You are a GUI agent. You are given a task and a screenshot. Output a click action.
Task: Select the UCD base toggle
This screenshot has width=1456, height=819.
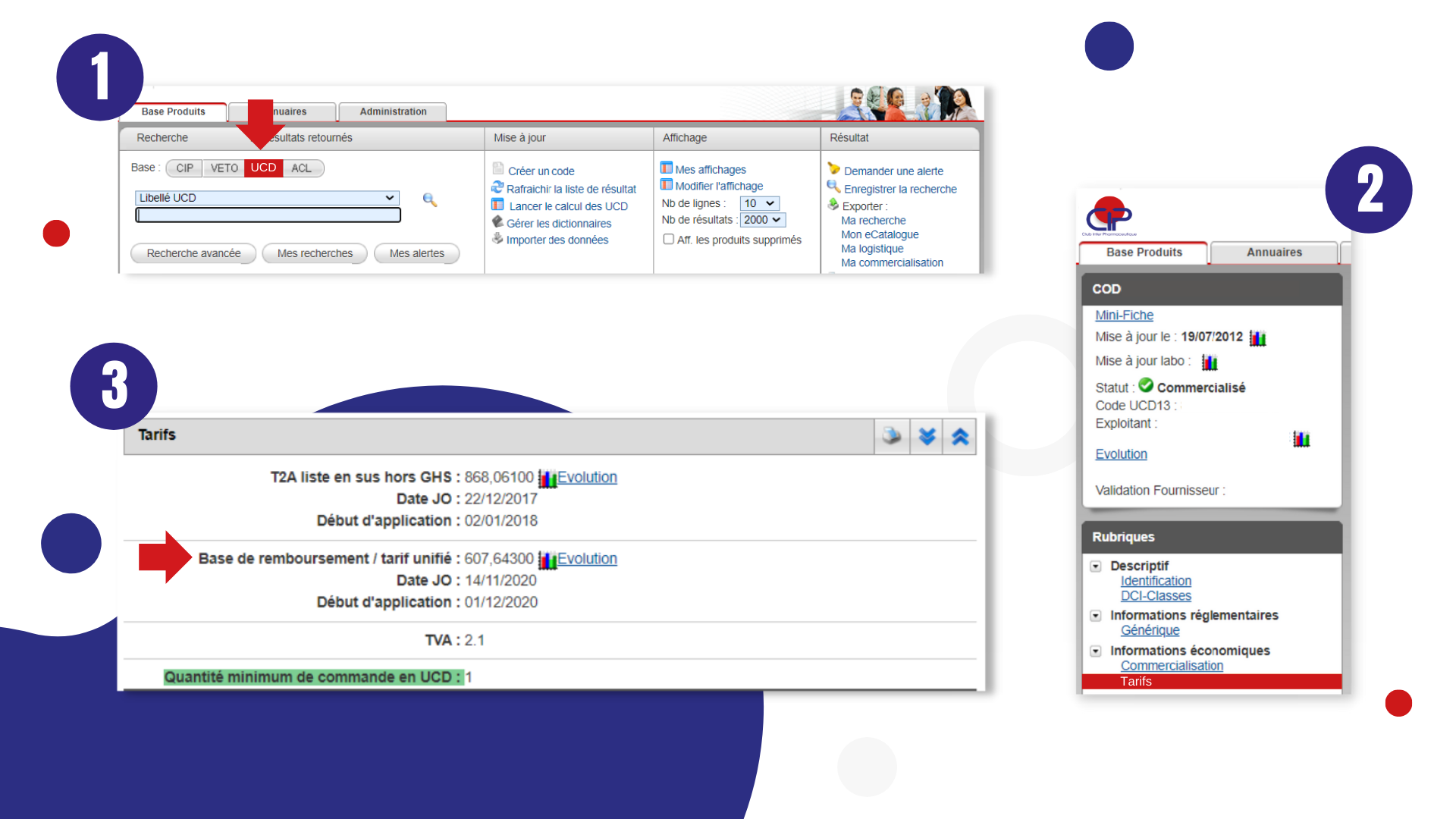263,168
